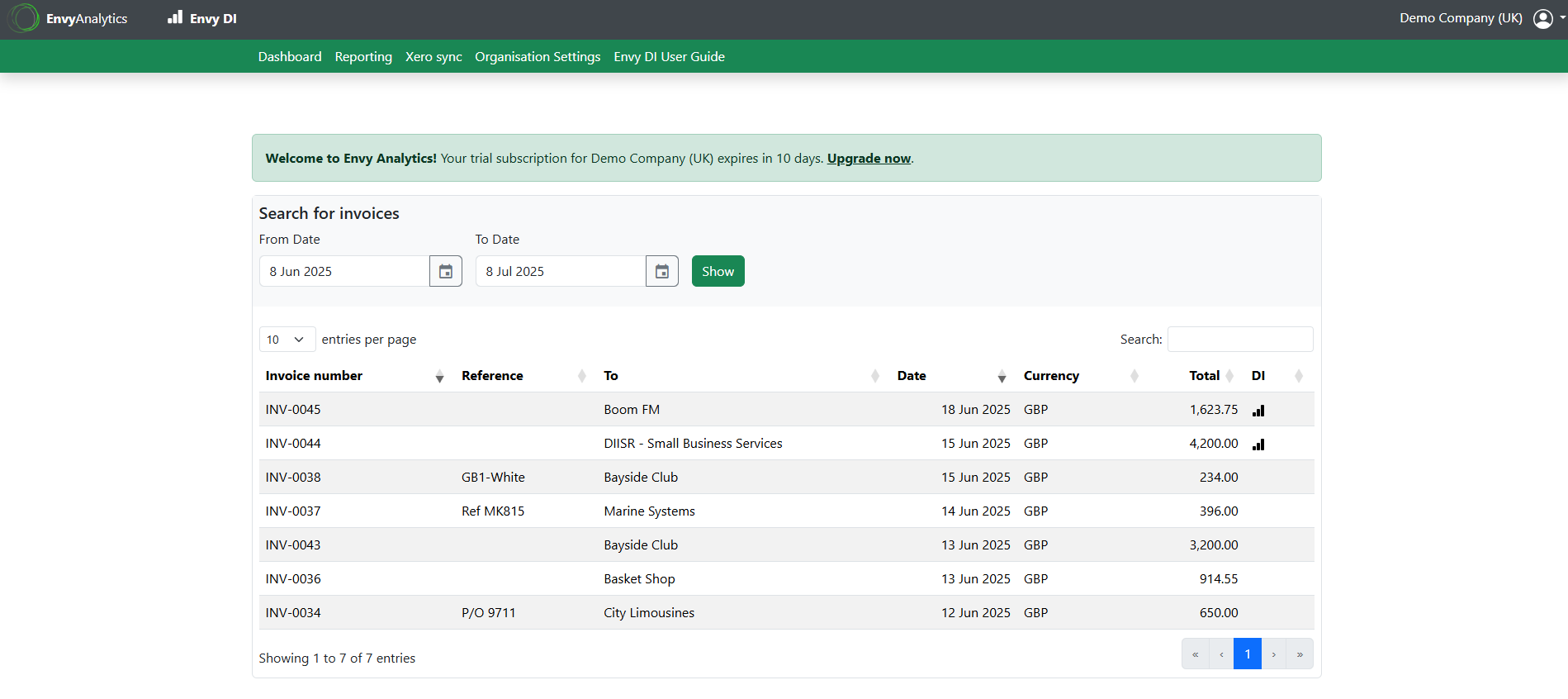Open the Xero sync menu item
Screen dimensions: 1568x699
[x=433, y=56]
